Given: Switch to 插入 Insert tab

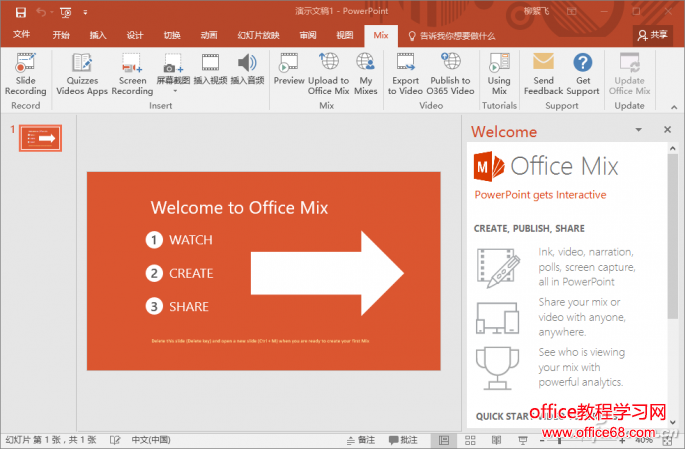Looking at the screenshot, I should [98, 35].
